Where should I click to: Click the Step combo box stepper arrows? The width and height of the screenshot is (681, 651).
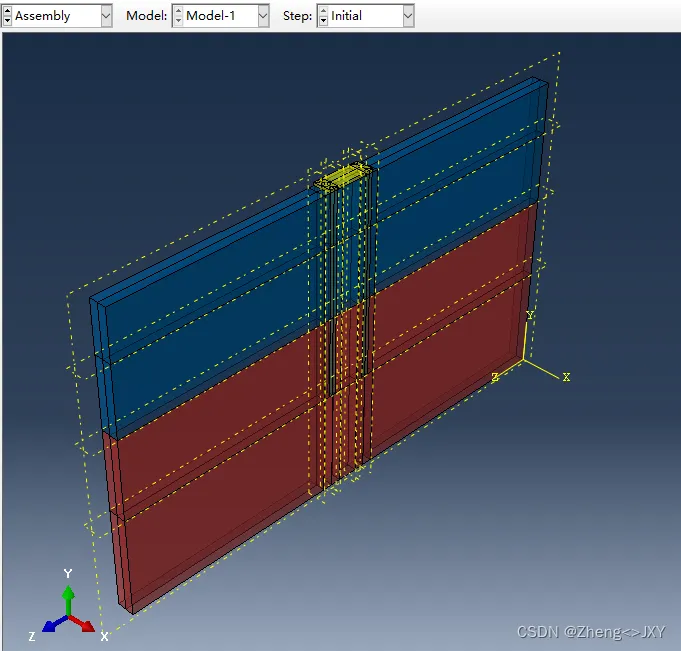(323, 16)
